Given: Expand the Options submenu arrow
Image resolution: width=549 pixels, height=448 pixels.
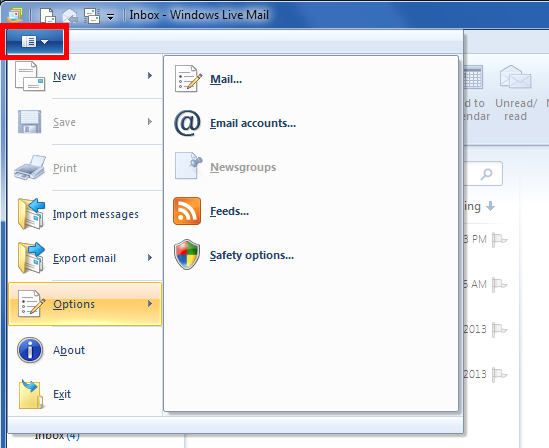Looking at the screenshot, I should tap(150, 303).
